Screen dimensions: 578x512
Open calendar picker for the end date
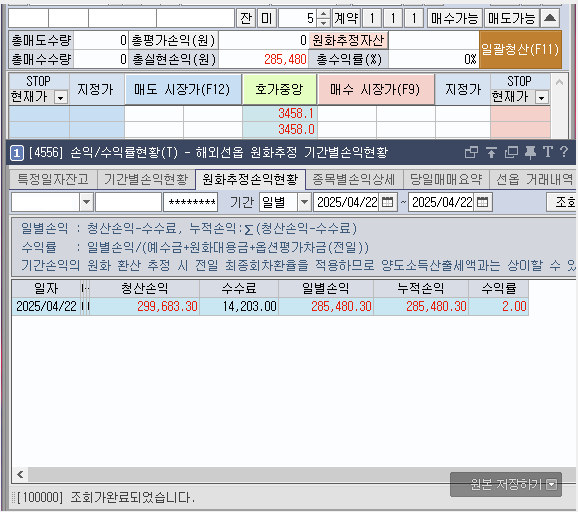tap(482, 202)
